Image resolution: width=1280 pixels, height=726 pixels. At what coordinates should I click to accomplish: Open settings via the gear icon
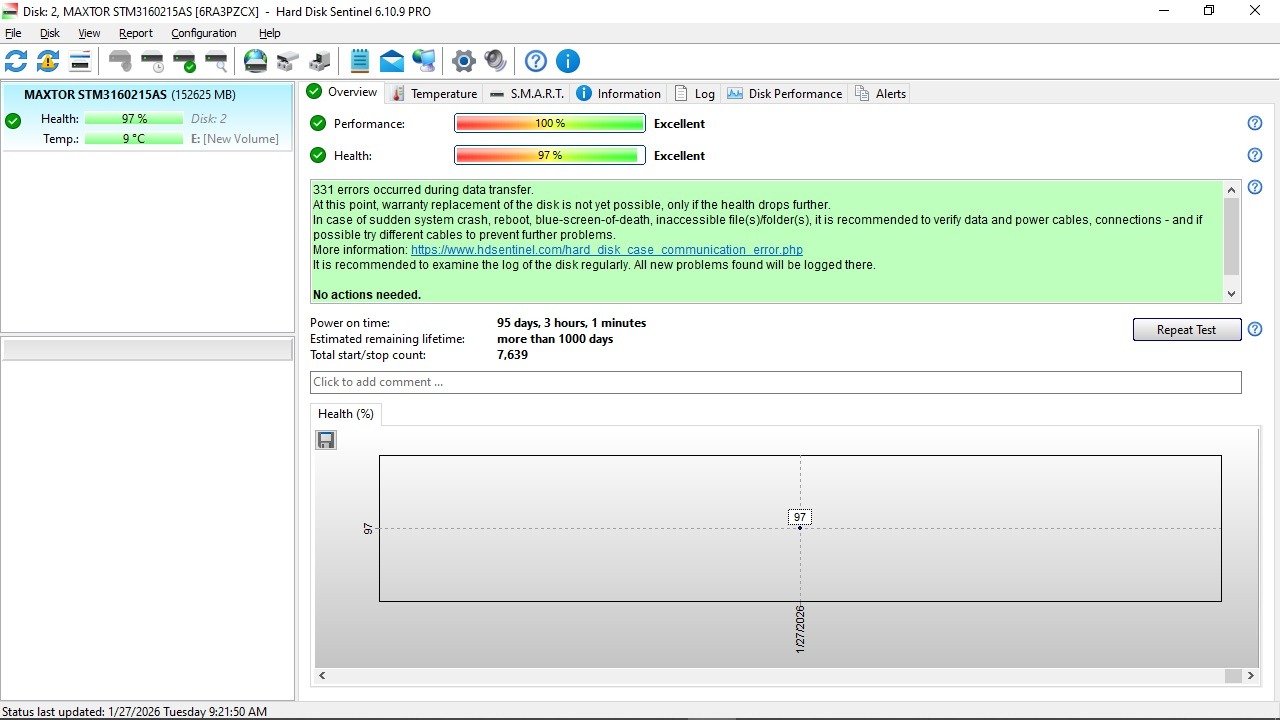tap(463, 62)
